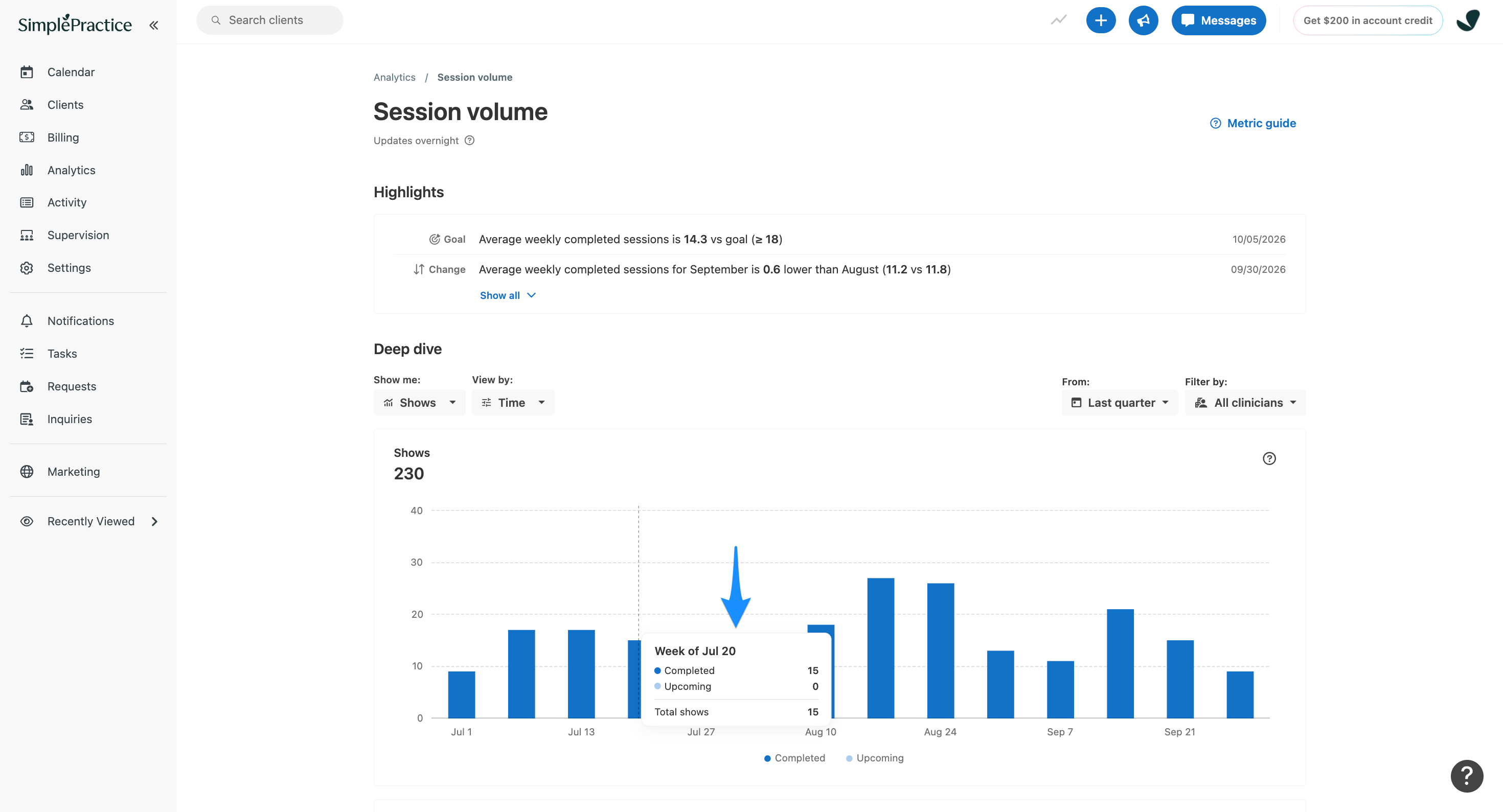Click the tallest bar before Aug 24

(880, 647)
